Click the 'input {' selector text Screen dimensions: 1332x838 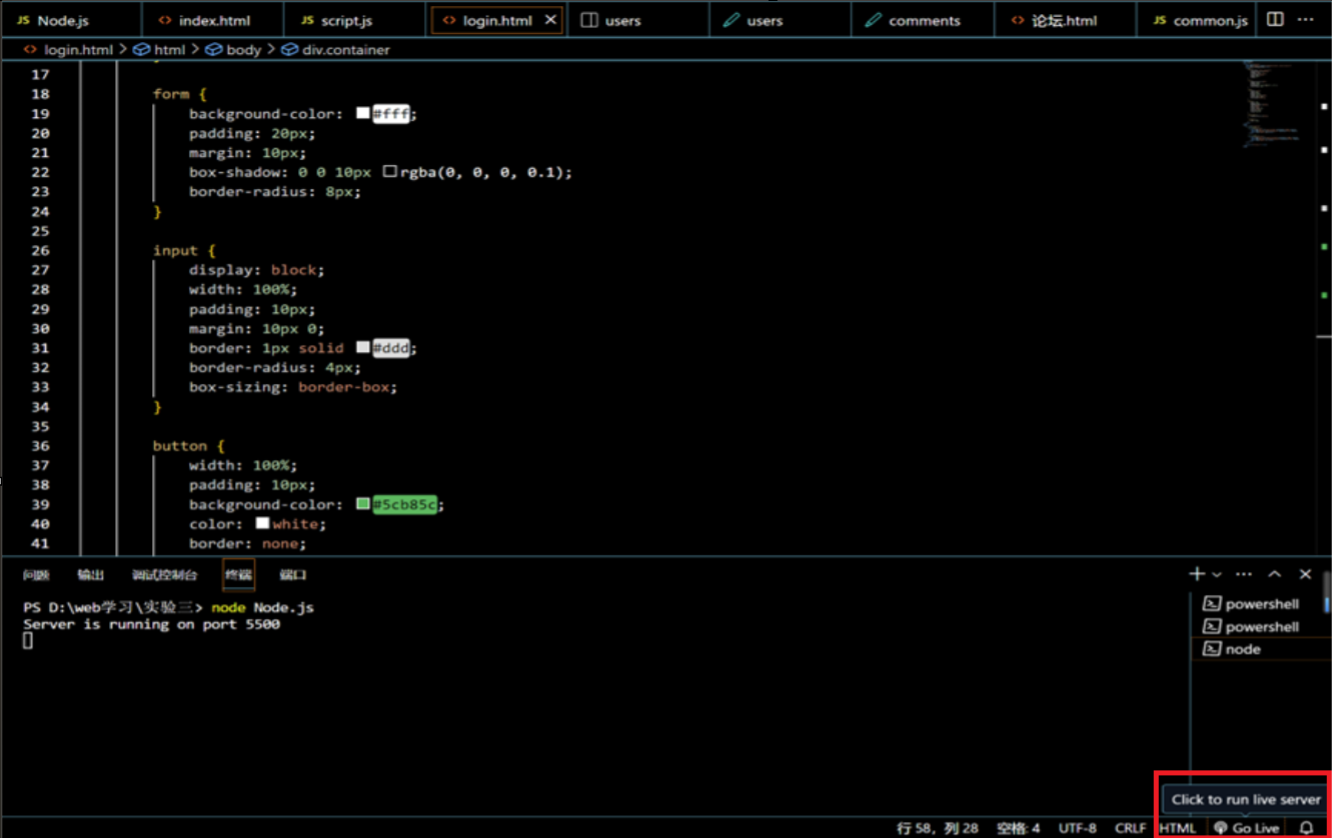[x=184, y=250]
